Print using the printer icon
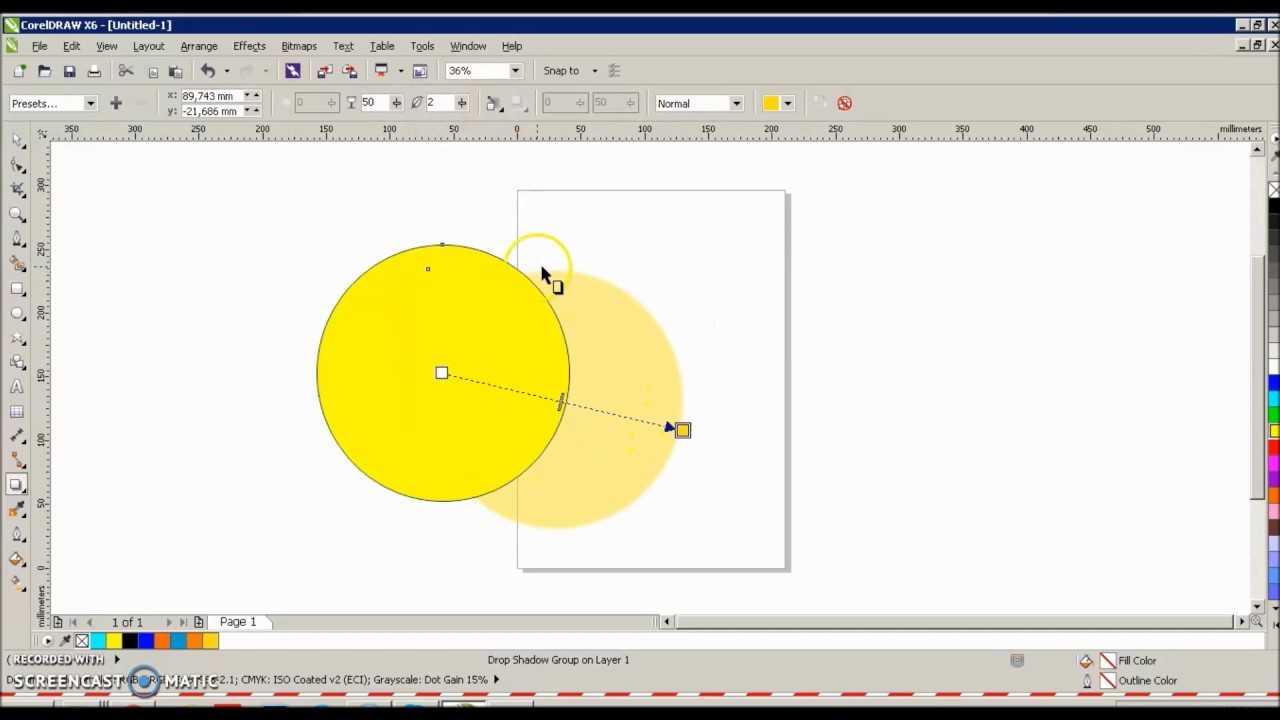Screen dimensions: 1280x720 tap(94, 71)
